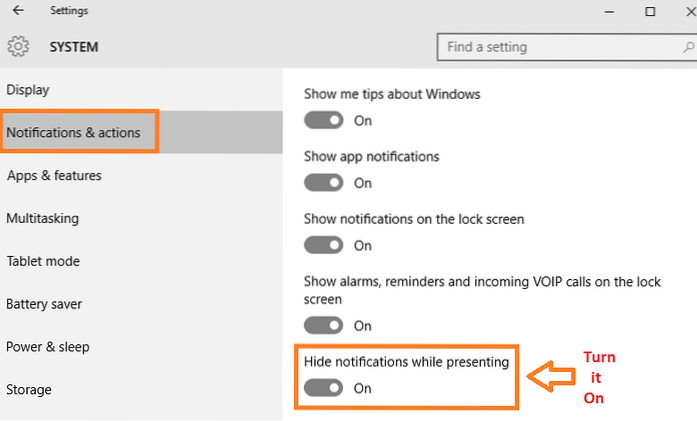Open the Display settings page

click(28, 90)
